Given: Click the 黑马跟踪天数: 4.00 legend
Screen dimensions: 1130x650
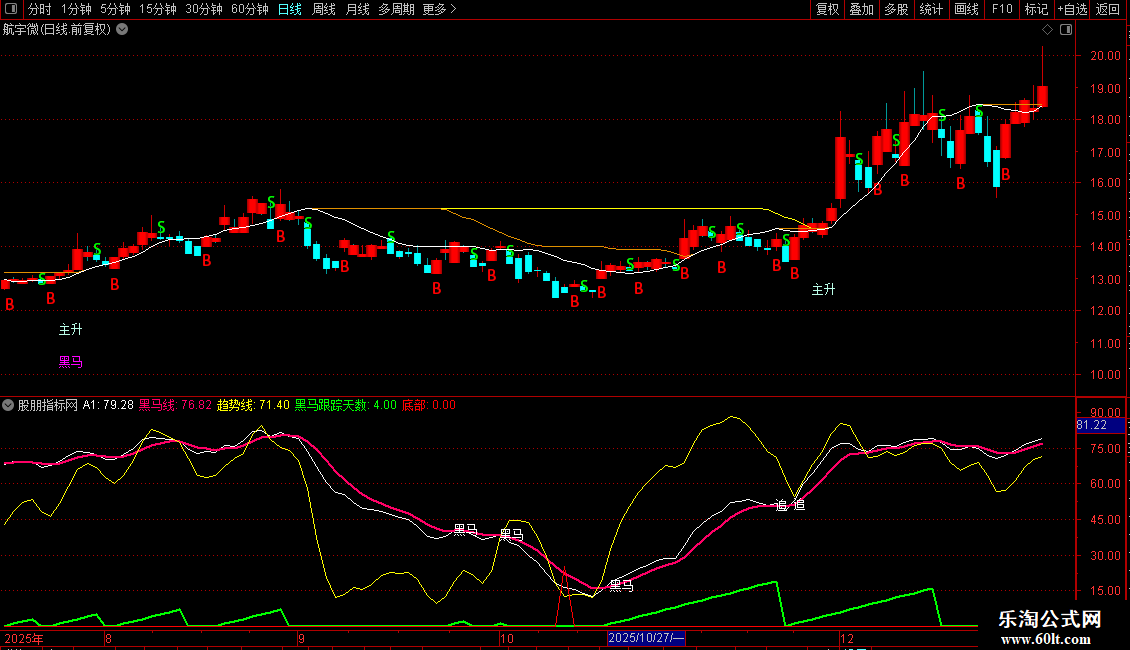Looking at the screenshot, I should 345,405.
